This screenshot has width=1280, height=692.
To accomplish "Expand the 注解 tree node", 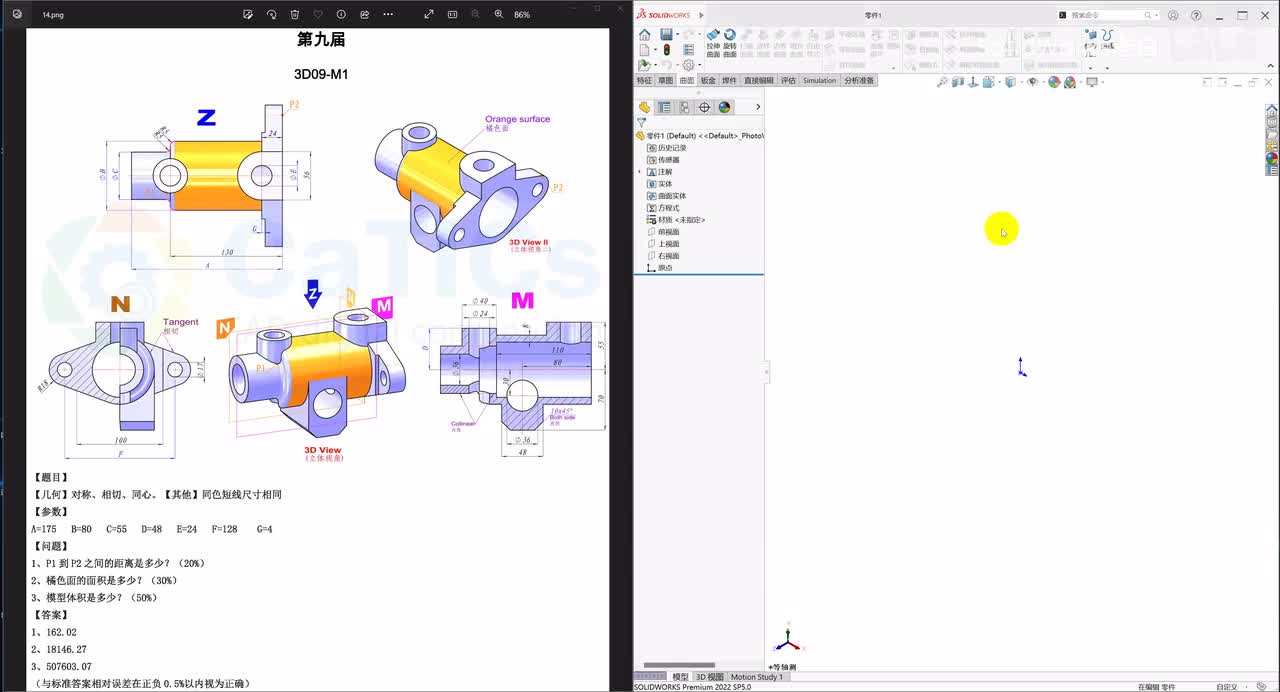I will pyautogui.click(x=640, y=172).
